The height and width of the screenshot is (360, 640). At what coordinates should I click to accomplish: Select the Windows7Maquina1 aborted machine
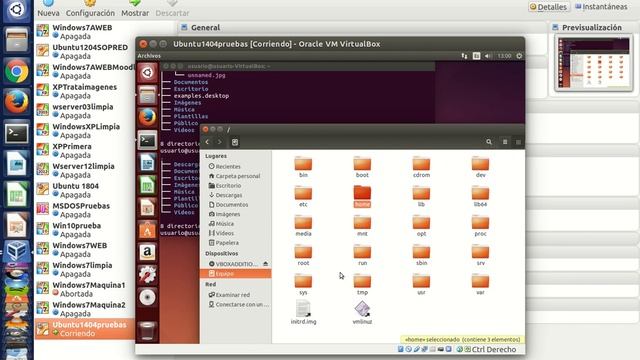coord(85,289)
